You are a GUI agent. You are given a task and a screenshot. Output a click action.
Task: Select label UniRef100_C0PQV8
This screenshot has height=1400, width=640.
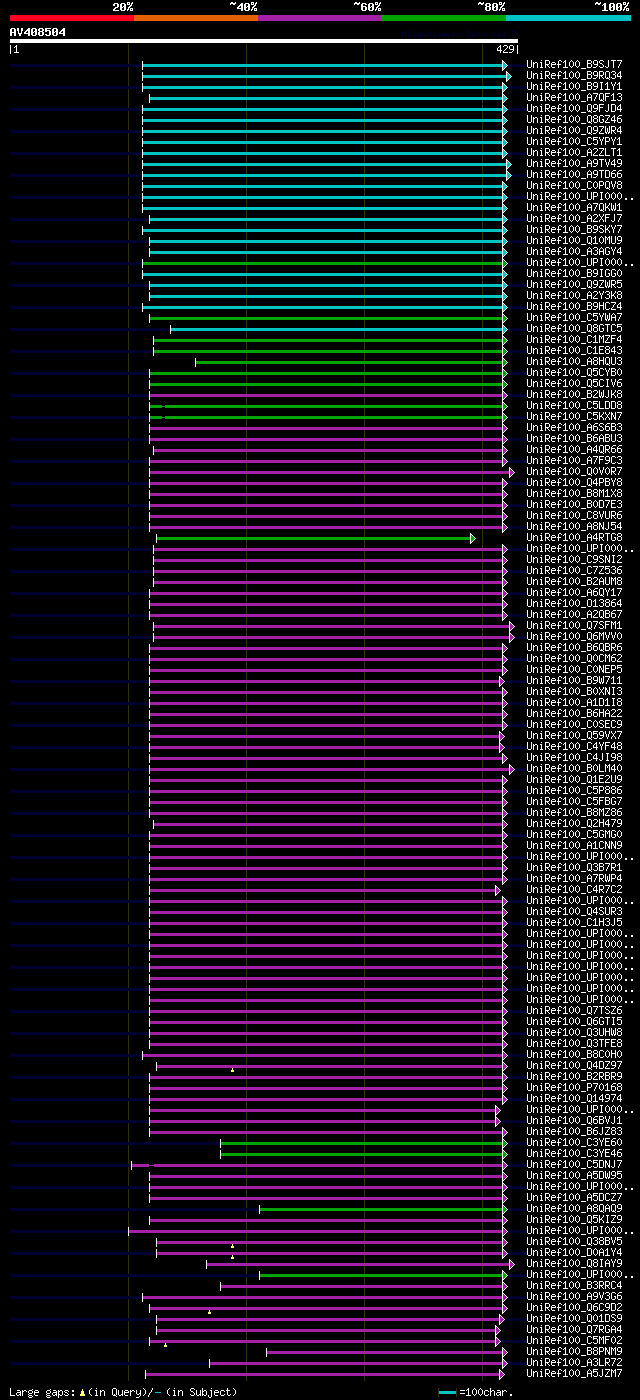click(574, 185)
